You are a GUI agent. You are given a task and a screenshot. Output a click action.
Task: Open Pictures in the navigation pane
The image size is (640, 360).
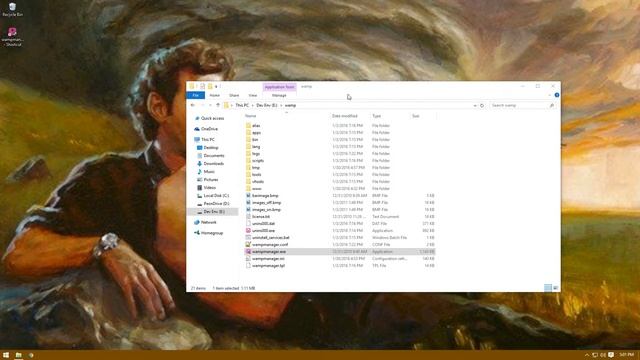[208, 180]
